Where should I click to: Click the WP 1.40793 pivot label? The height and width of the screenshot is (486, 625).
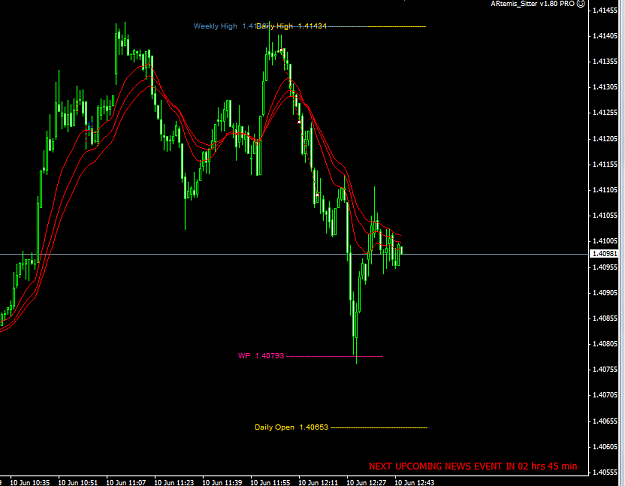click(261, 356)
